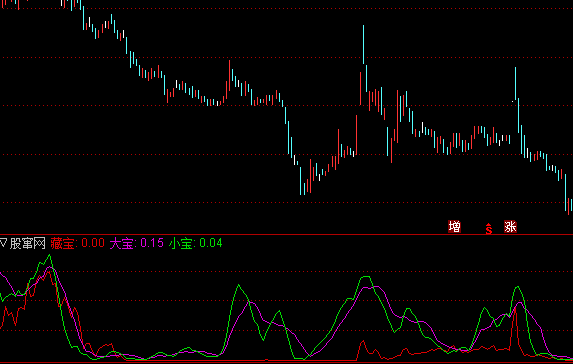
Task: Click the red line spike under the last green peak
Action: coord(515,317)
